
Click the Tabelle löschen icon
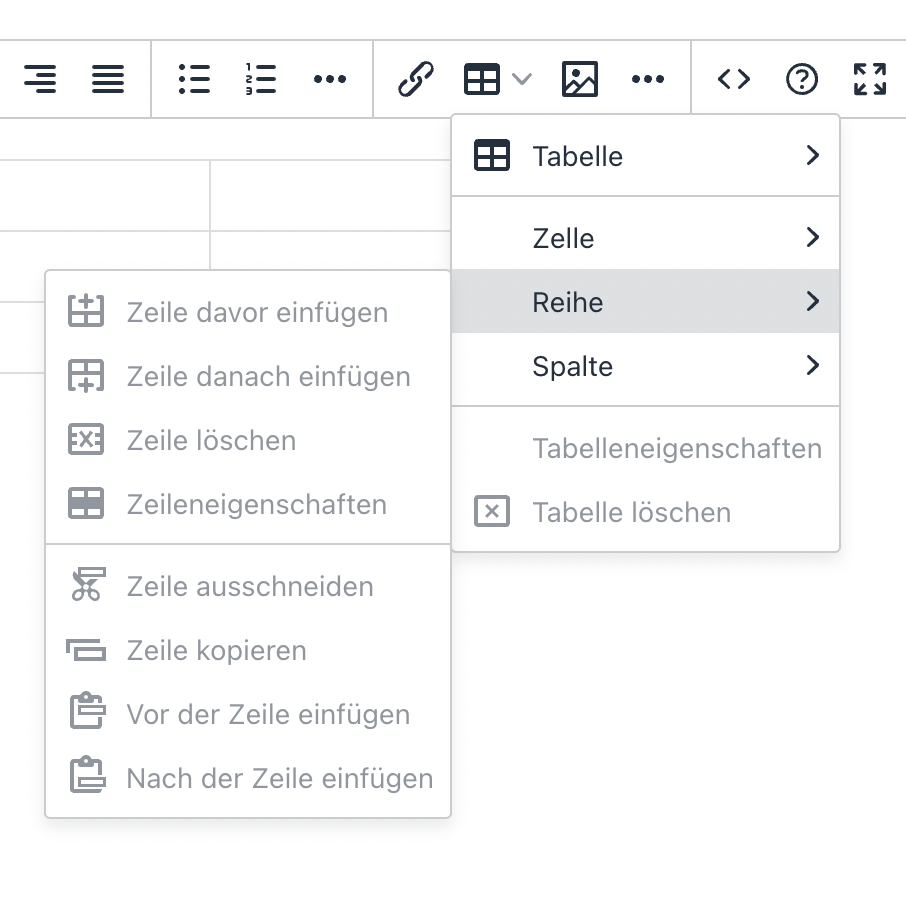click(492, 511)
